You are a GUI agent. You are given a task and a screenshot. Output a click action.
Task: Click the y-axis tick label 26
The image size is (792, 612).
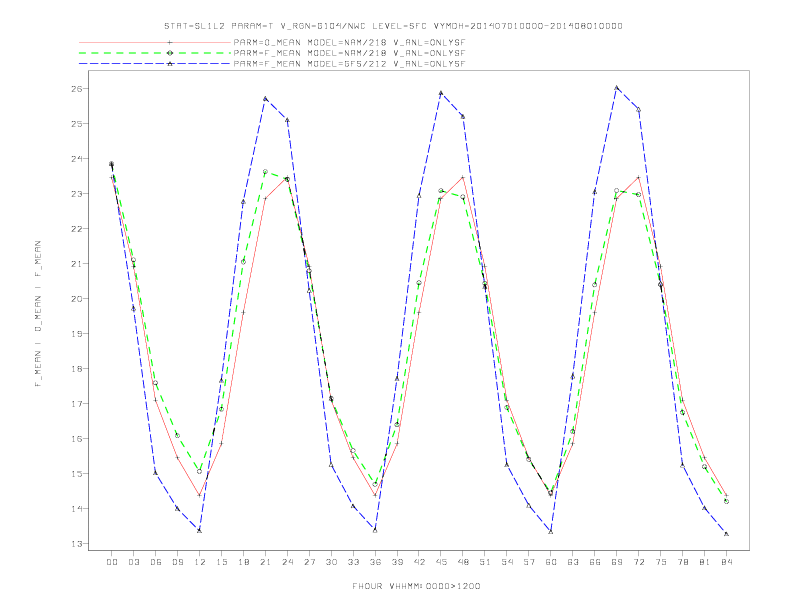[x=77, y=88]
